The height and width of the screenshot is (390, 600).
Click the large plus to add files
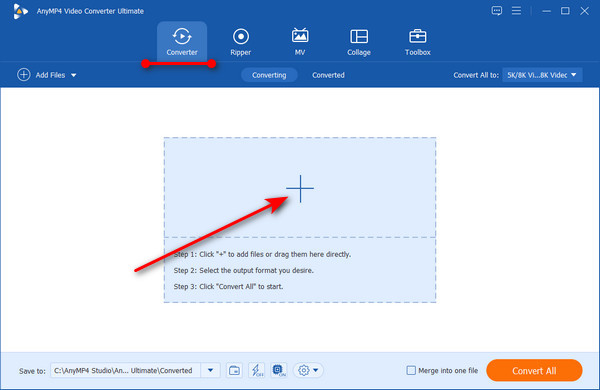click(300, 188)
